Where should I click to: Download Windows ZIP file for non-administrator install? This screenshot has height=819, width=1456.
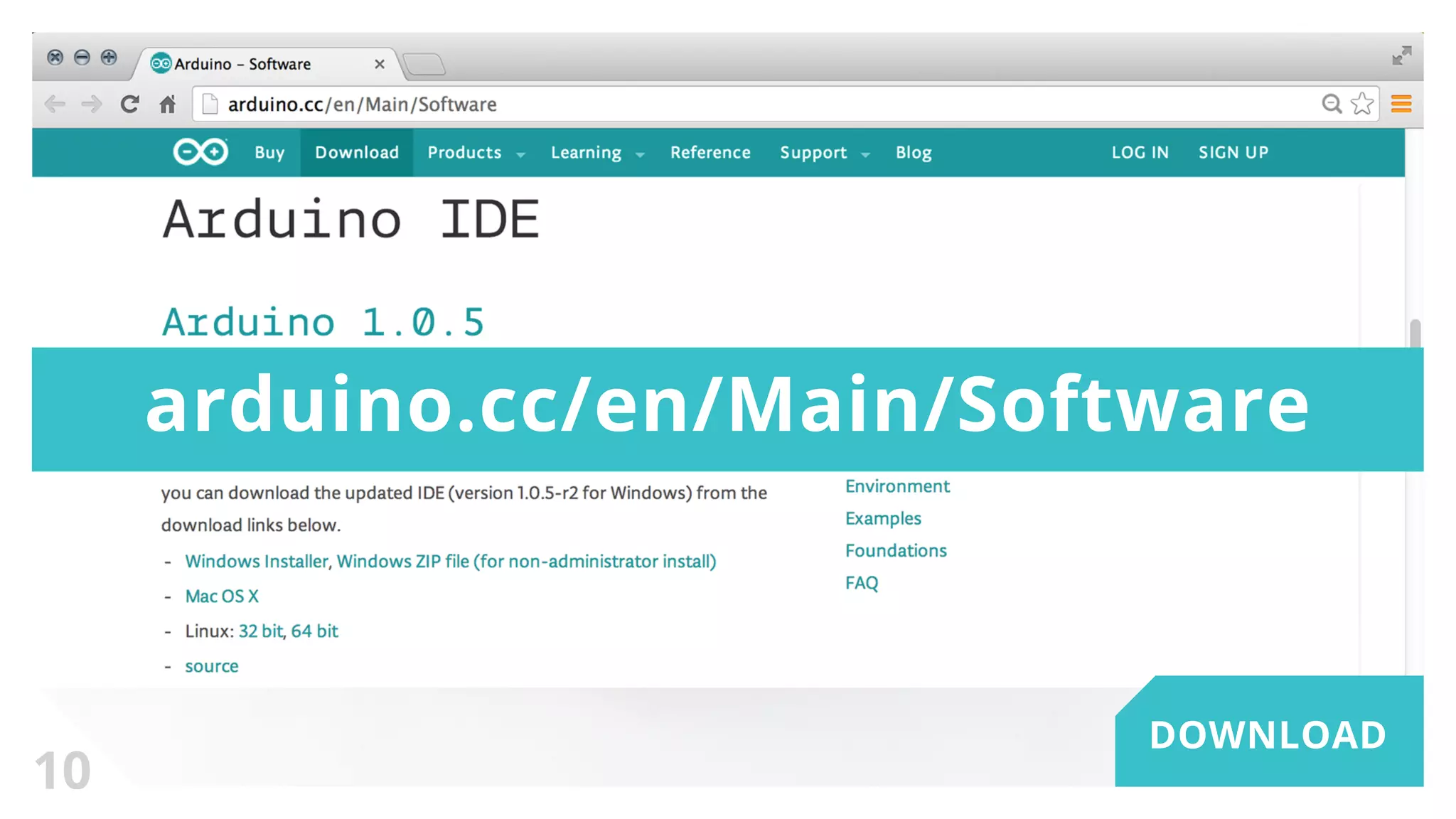pos(526,561)
